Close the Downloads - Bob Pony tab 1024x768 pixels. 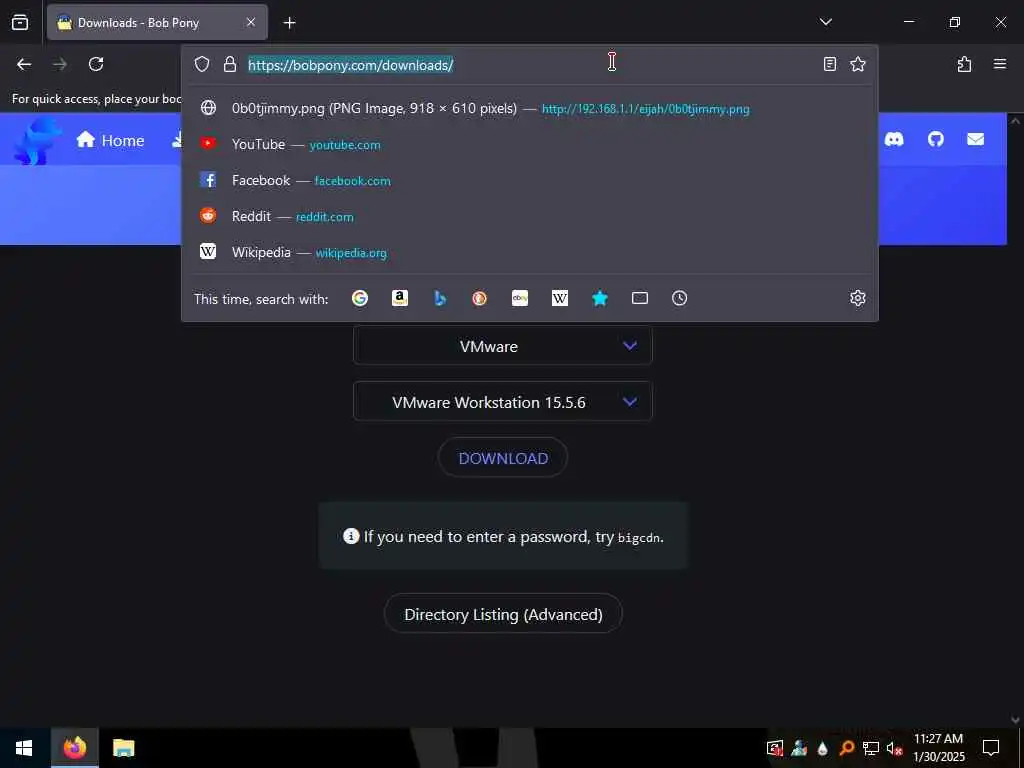point(251,22)
